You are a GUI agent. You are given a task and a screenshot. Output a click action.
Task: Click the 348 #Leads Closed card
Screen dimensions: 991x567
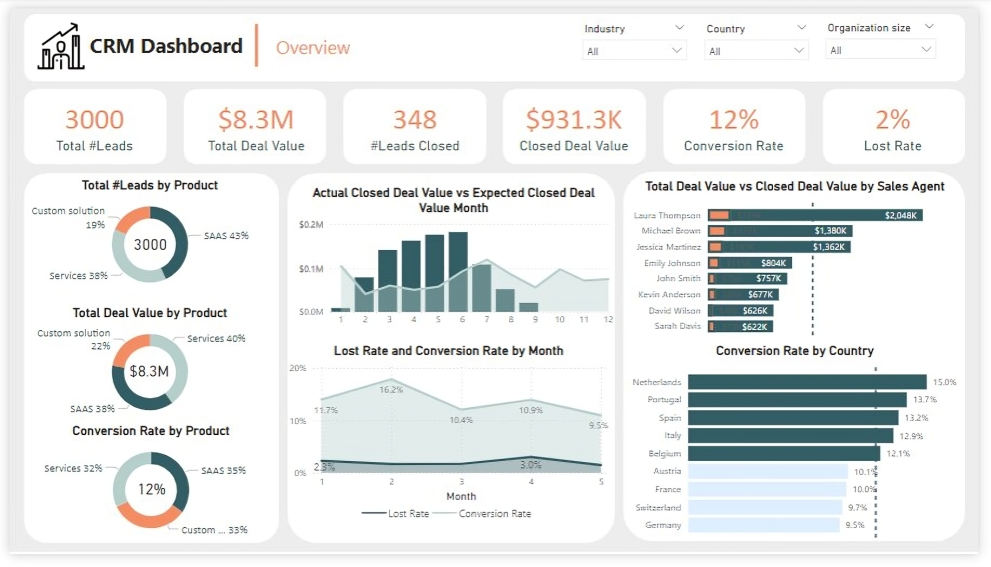point(414,127)
